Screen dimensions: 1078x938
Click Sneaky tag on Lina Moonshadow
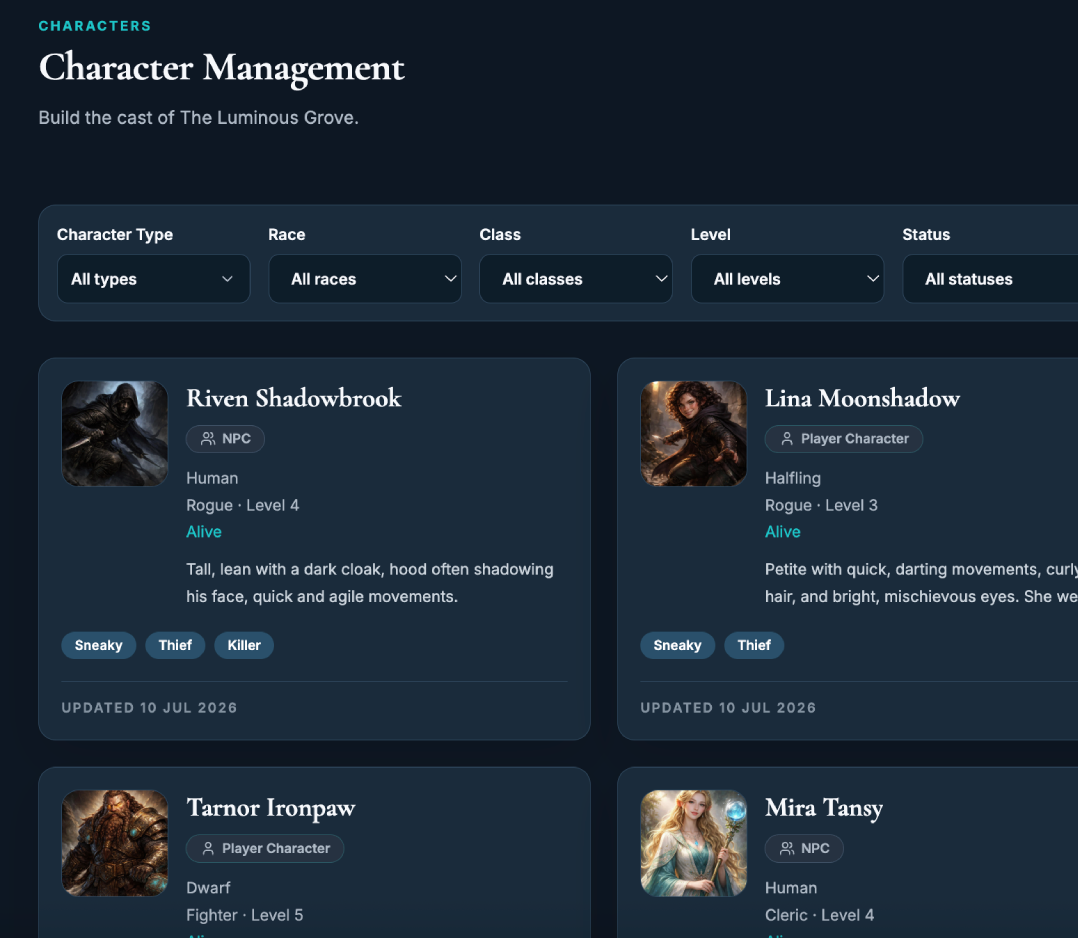[677, 645]
